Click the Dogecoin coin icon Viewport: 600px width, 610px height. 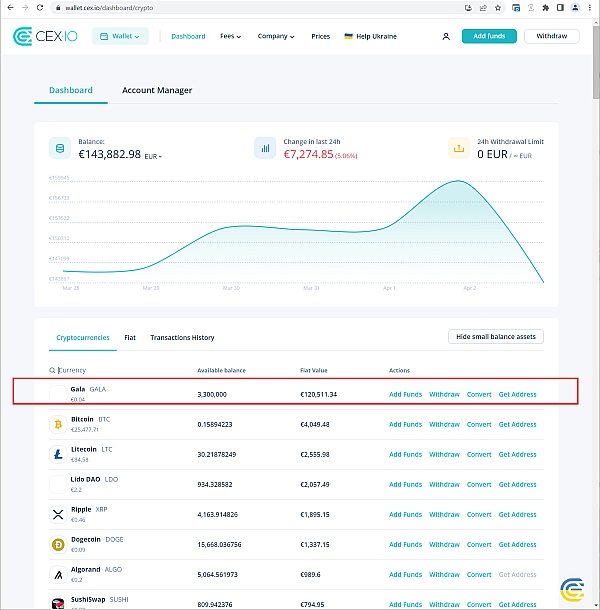pyautogui.click(x=58, y=544)
